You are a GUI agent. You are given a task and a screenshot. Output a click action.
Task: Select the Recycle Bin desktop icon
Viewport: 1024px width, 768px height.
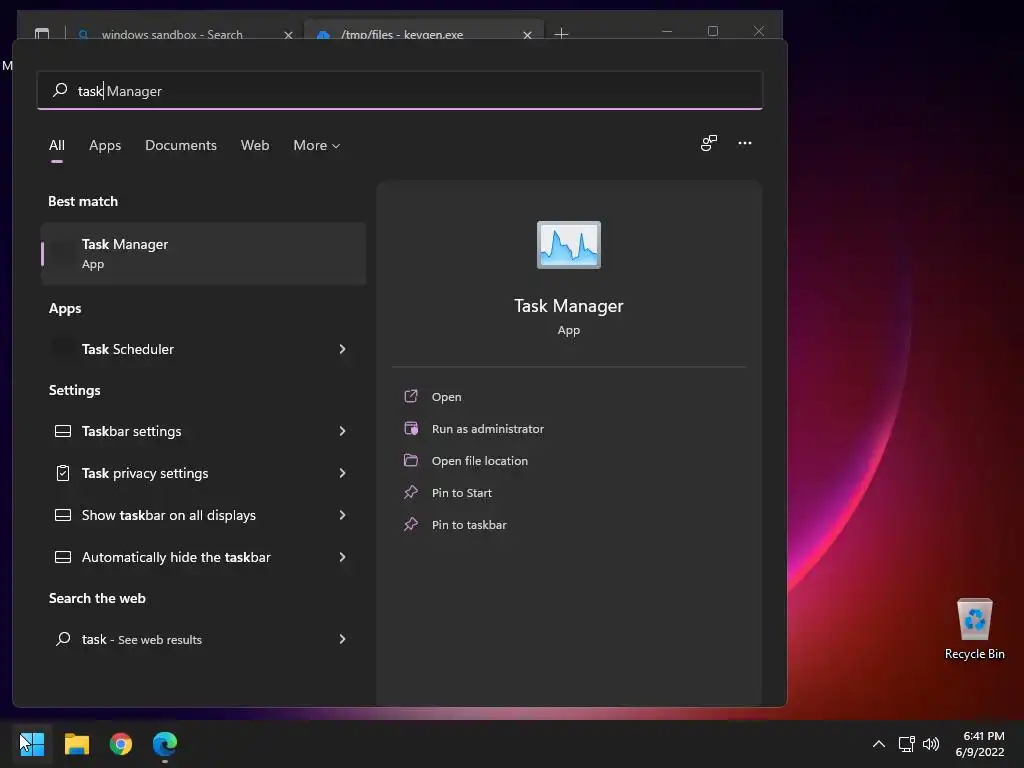974,629
